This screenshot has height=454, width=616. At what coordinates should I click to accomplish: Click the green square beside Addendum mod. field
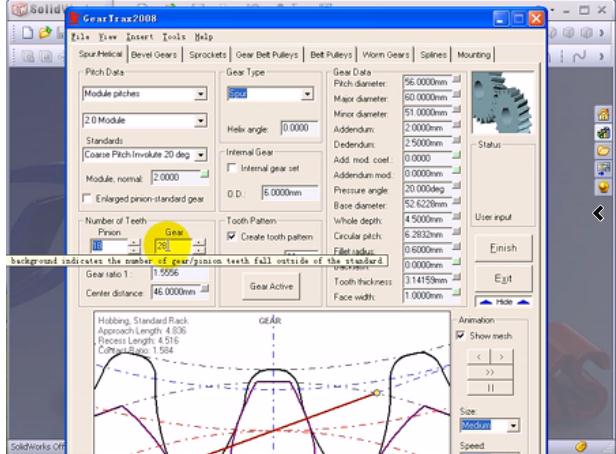pyautogui.click(x=456, y=170)
